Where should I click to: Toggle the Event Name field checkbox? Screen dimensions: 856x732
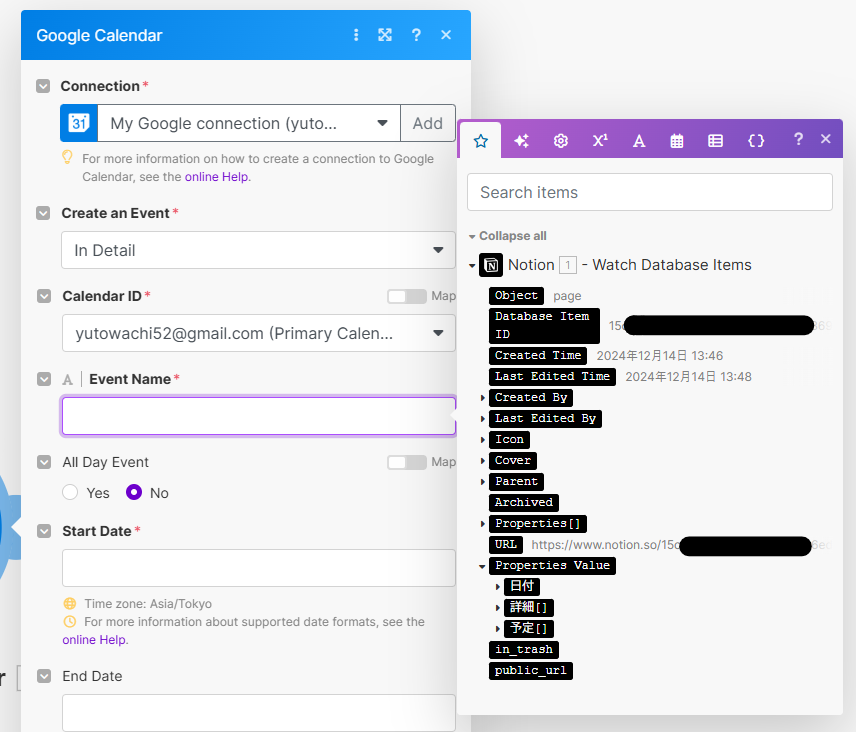(44, 379)
